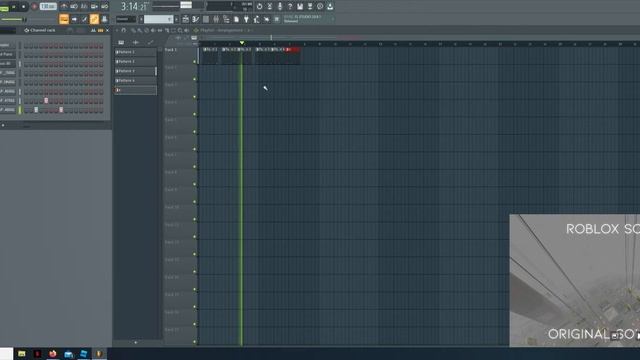Click the hint panel showing FL Studio version
Image resolution: width=640 pixels, height=360 pixels.
(x=308, y=19)
